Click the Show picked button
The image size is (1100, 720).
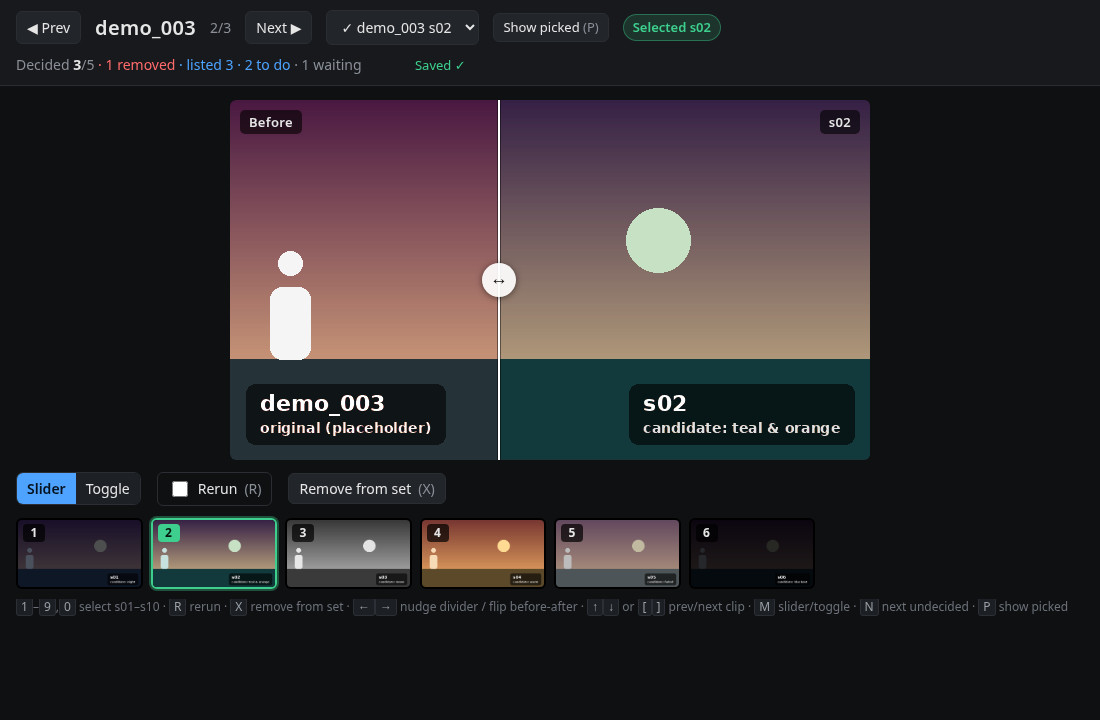[551, 28]
